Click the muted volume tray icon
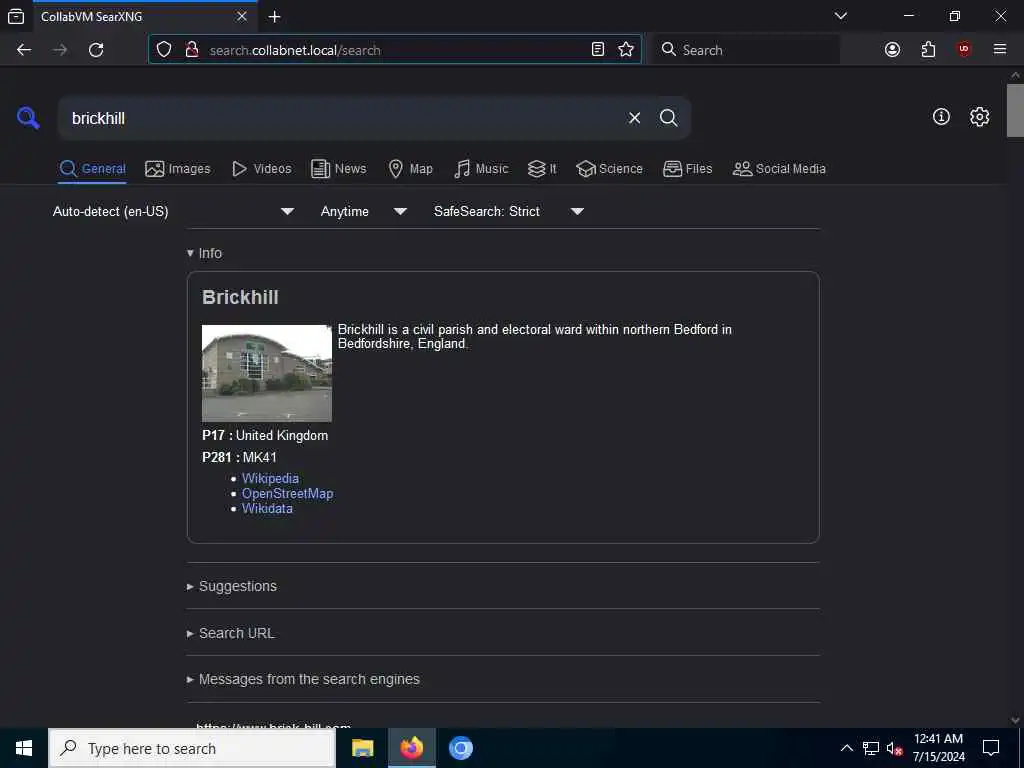Screen dimensions: 1024x768 894,748
